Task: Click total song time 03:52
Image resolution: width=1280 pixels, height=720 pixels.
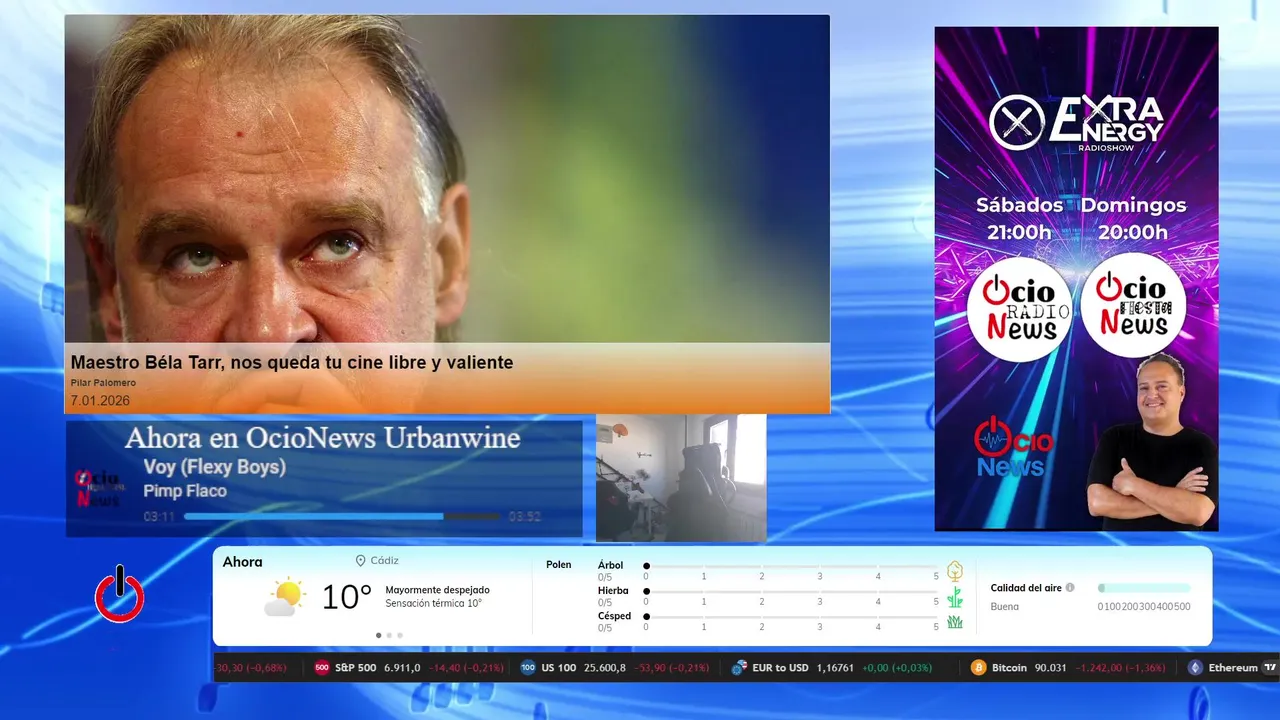Action: (525, 517)
